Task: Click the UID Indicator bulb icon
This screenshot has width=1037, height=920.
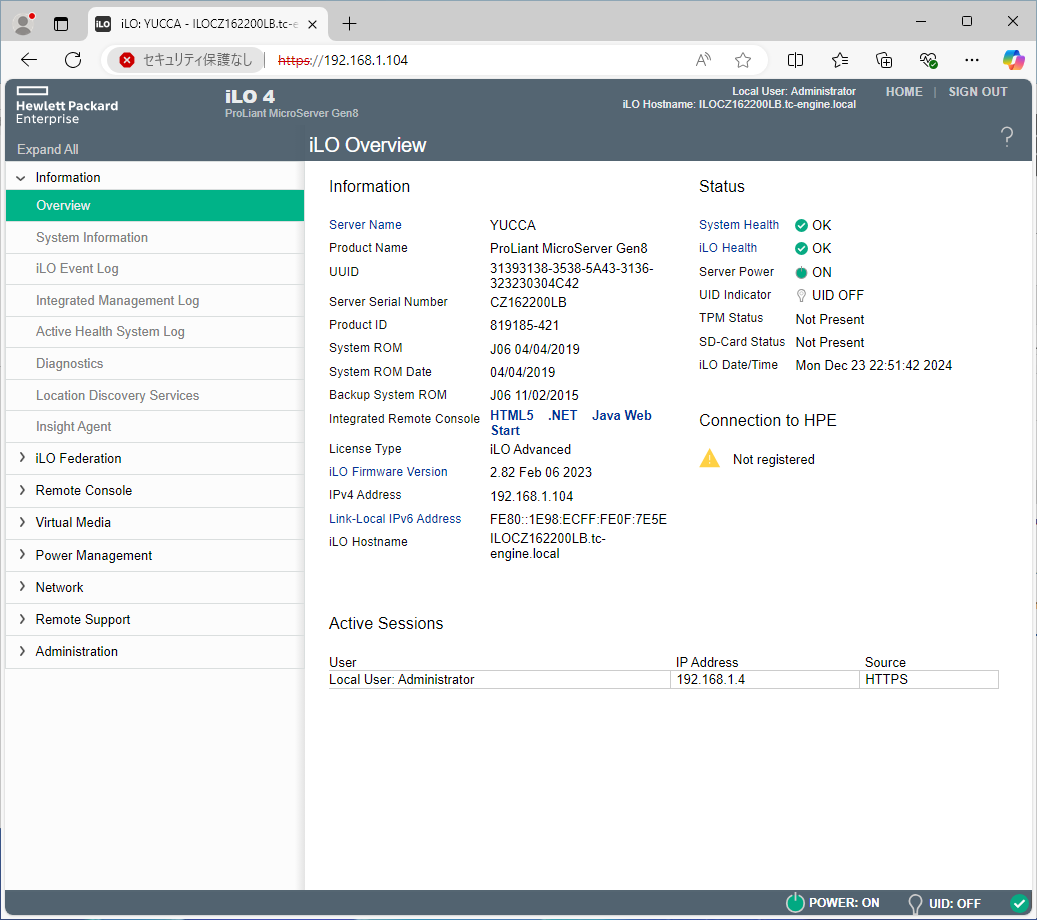Action: click(x=801, y=295)
